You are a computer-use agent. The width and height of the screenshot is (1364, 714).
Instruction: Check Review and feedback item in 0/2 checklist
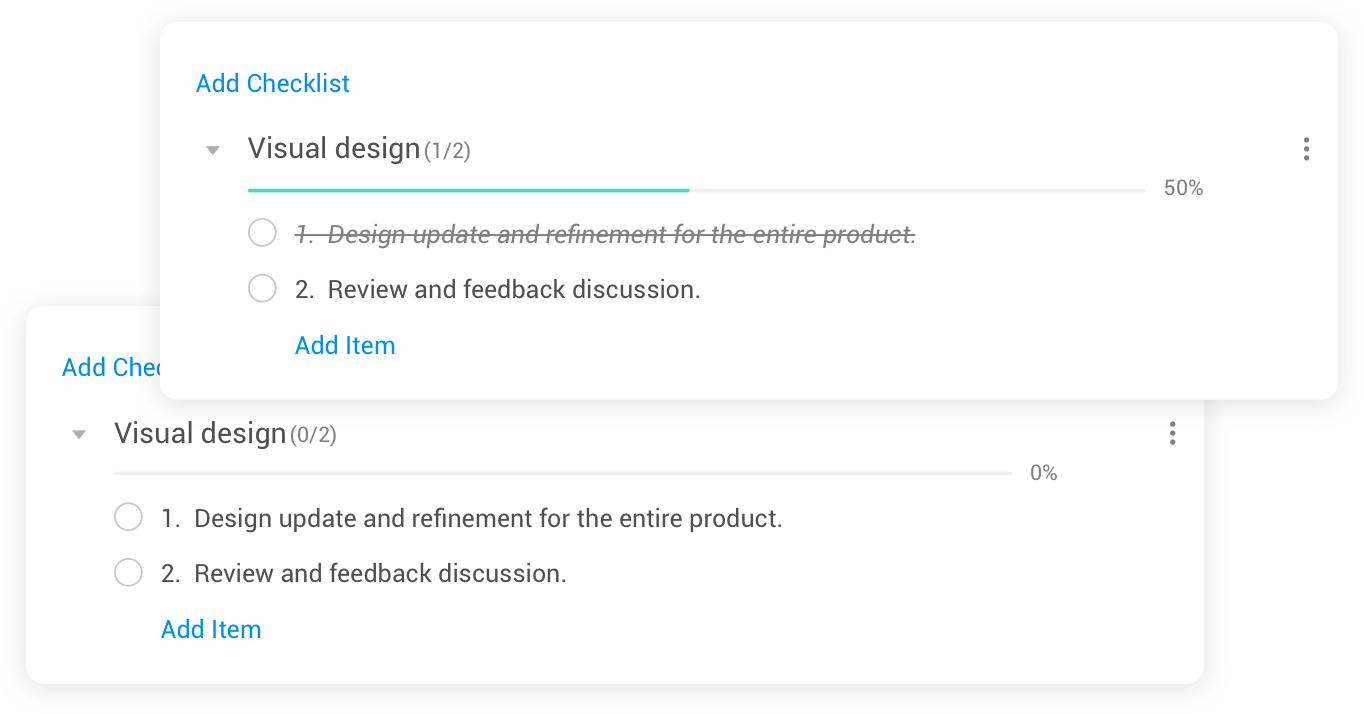(128, 573)
